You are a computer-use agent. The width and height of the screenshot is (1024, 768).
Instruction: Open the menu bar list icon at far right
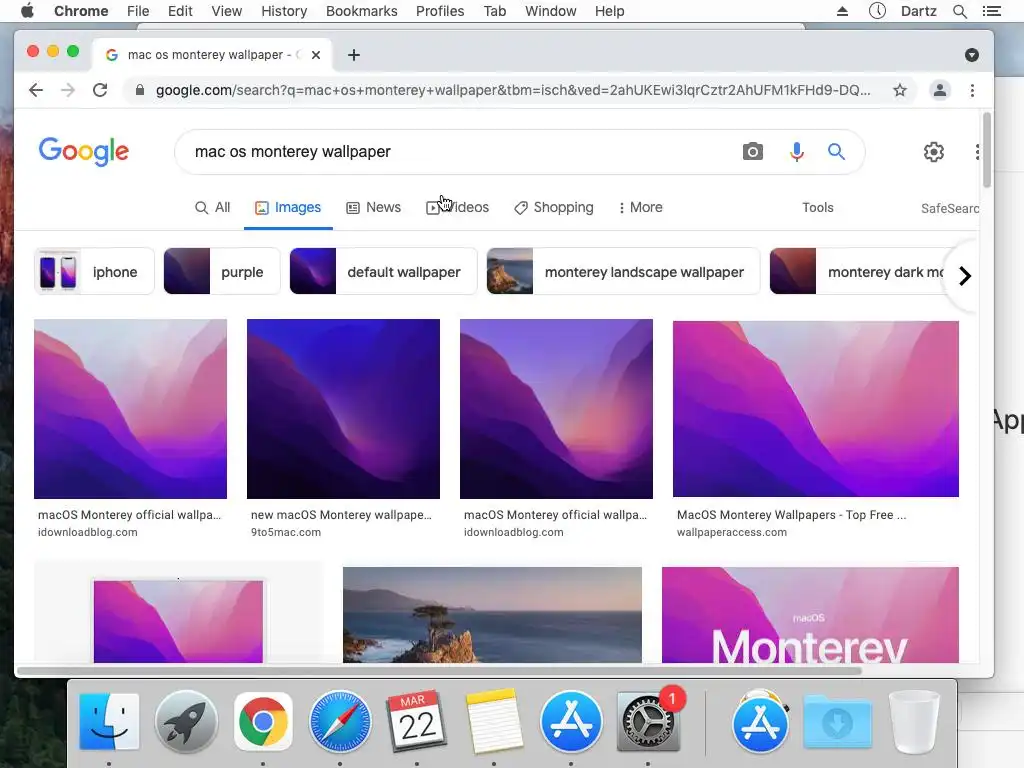pos(991,11)
